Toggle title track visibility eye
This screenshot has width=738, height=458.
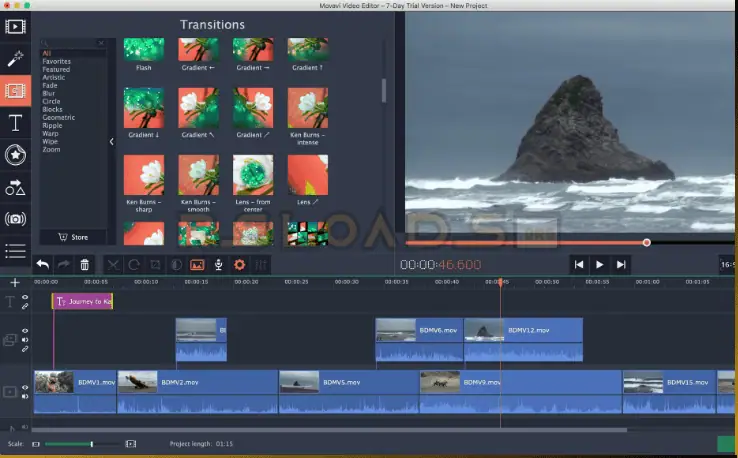pyautogui.click(x=25, y=297)
